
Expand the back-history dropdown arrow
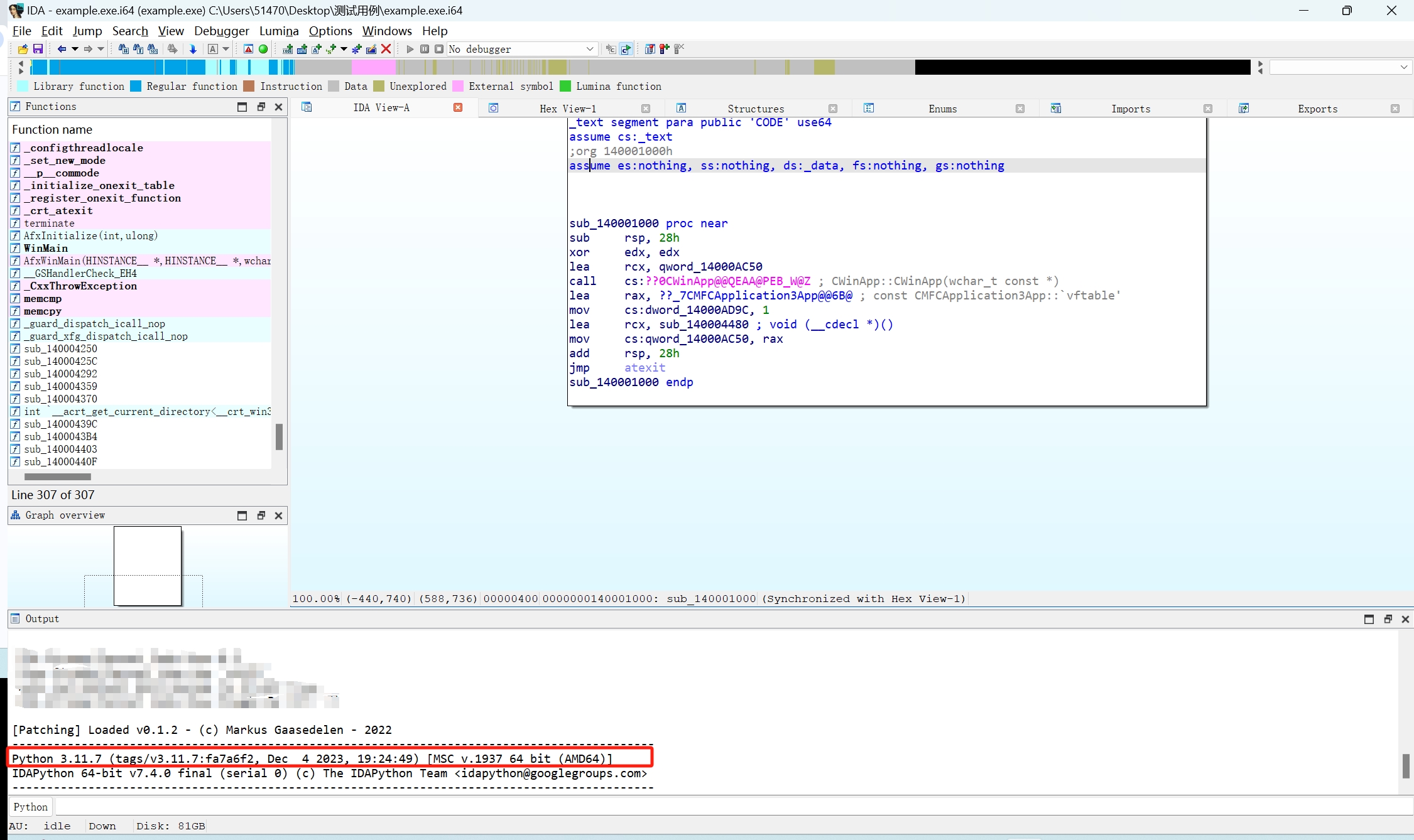click(75, 49)
